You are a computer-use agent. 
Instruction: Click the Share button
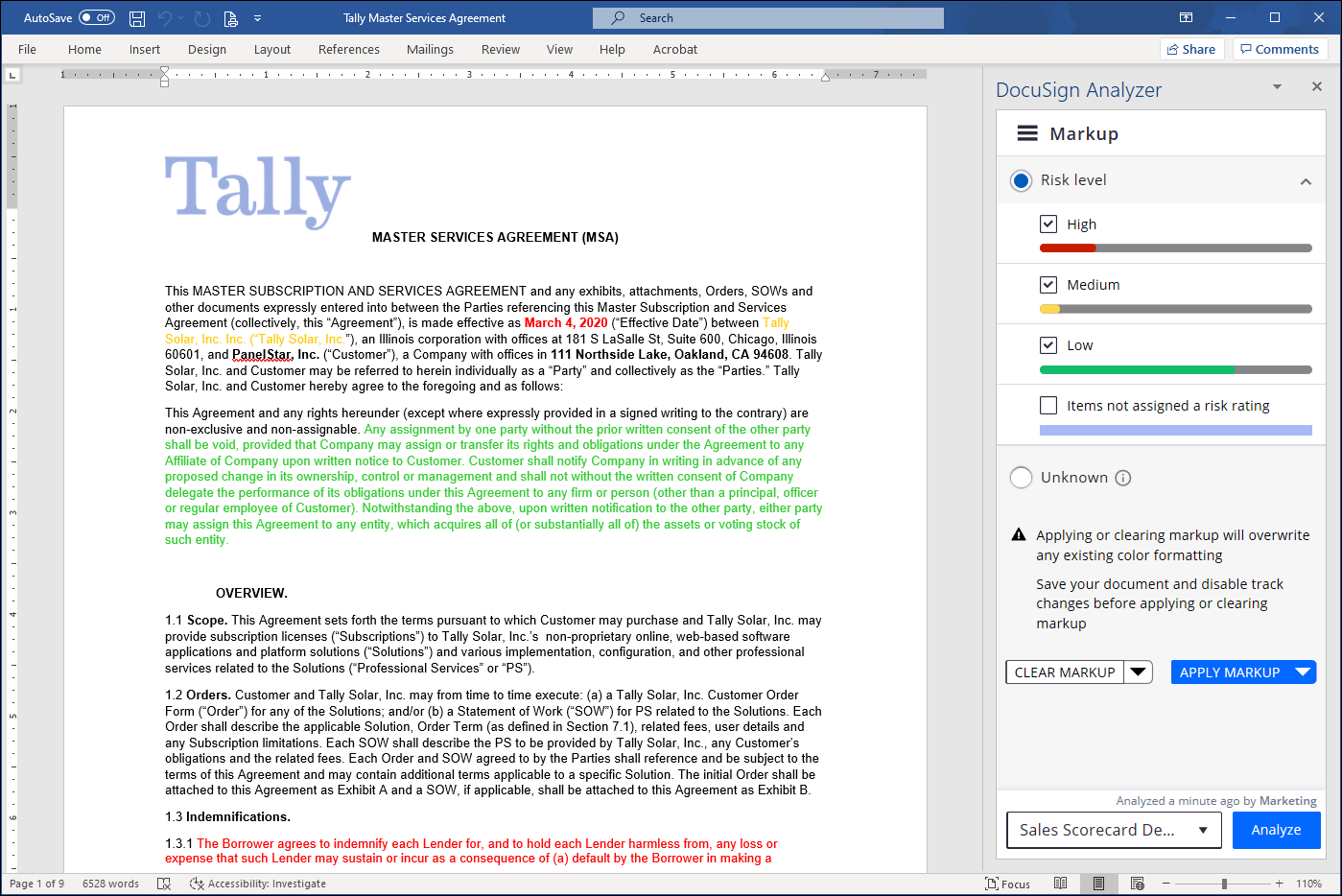[1192, 49]
